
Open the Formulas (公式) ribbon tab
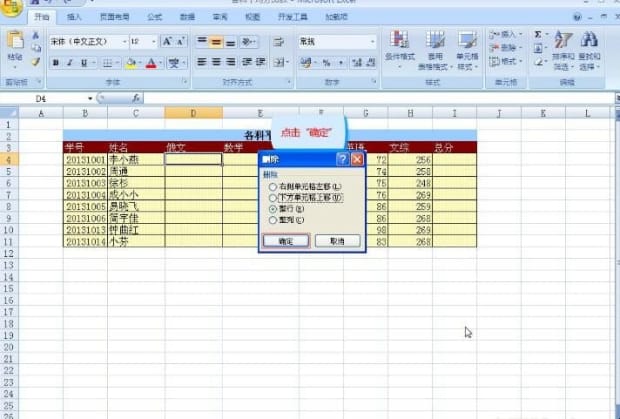tap(154, 17)
